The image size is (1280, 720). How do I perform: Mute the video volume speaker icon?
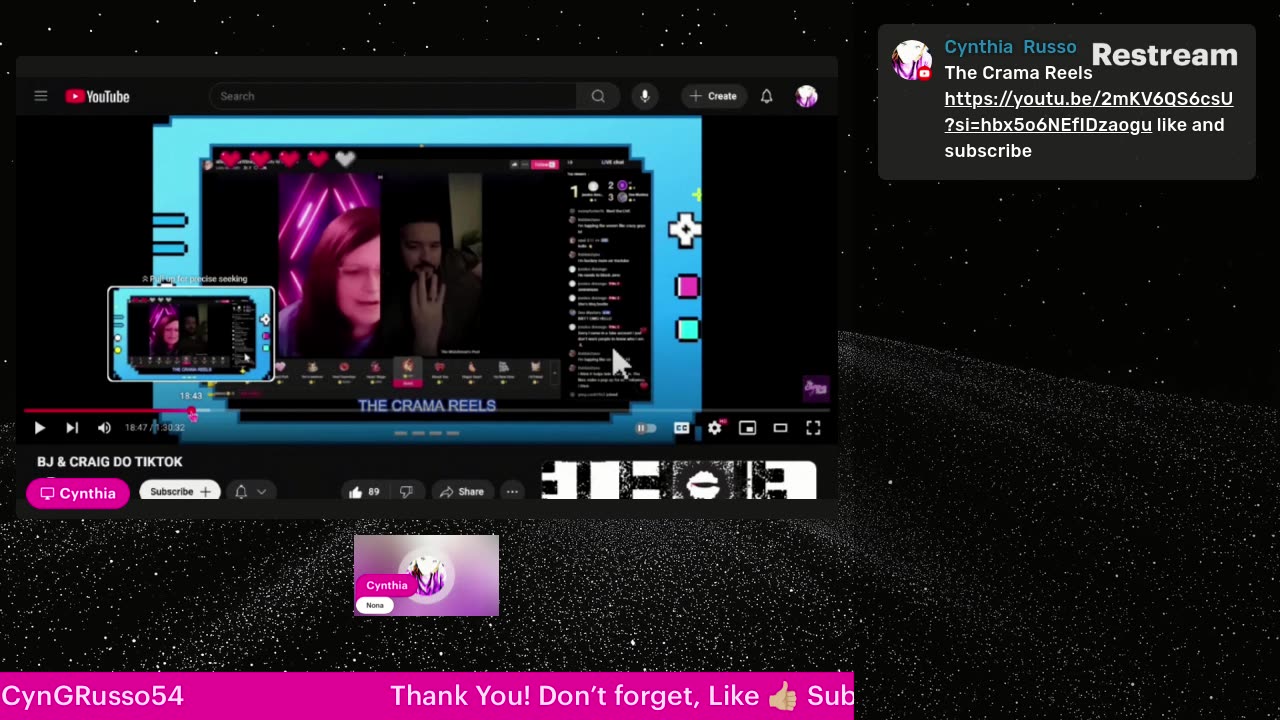point(104,428)
